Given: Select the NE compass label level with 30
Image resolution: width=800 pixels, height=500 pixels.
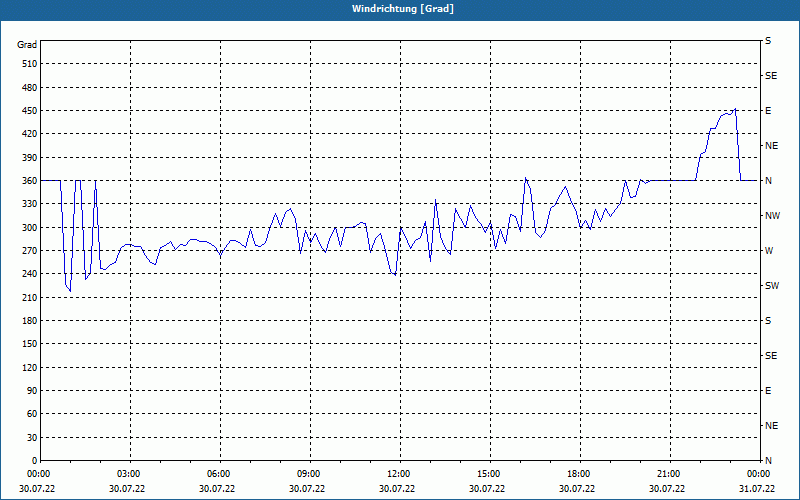Looking at the screenshot, I should 771,426.
